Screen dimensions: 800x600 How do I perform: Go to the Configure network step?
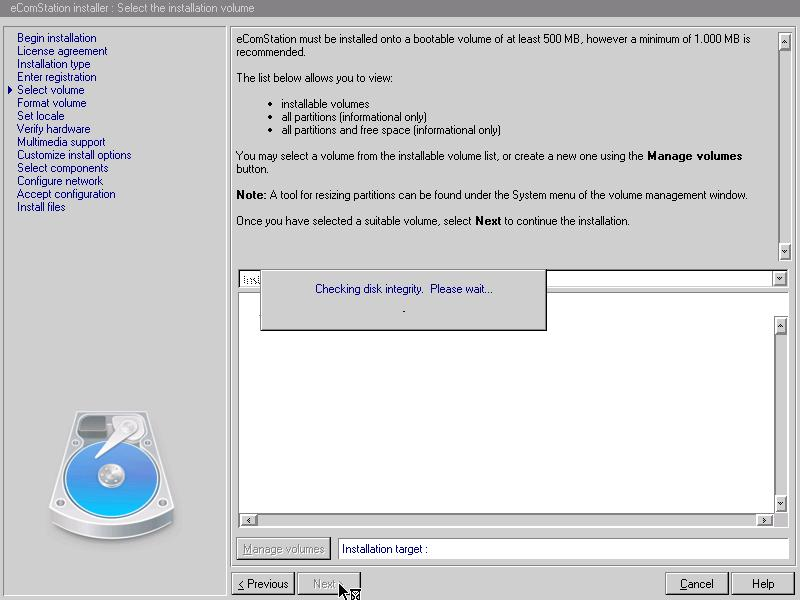[60, 181]
